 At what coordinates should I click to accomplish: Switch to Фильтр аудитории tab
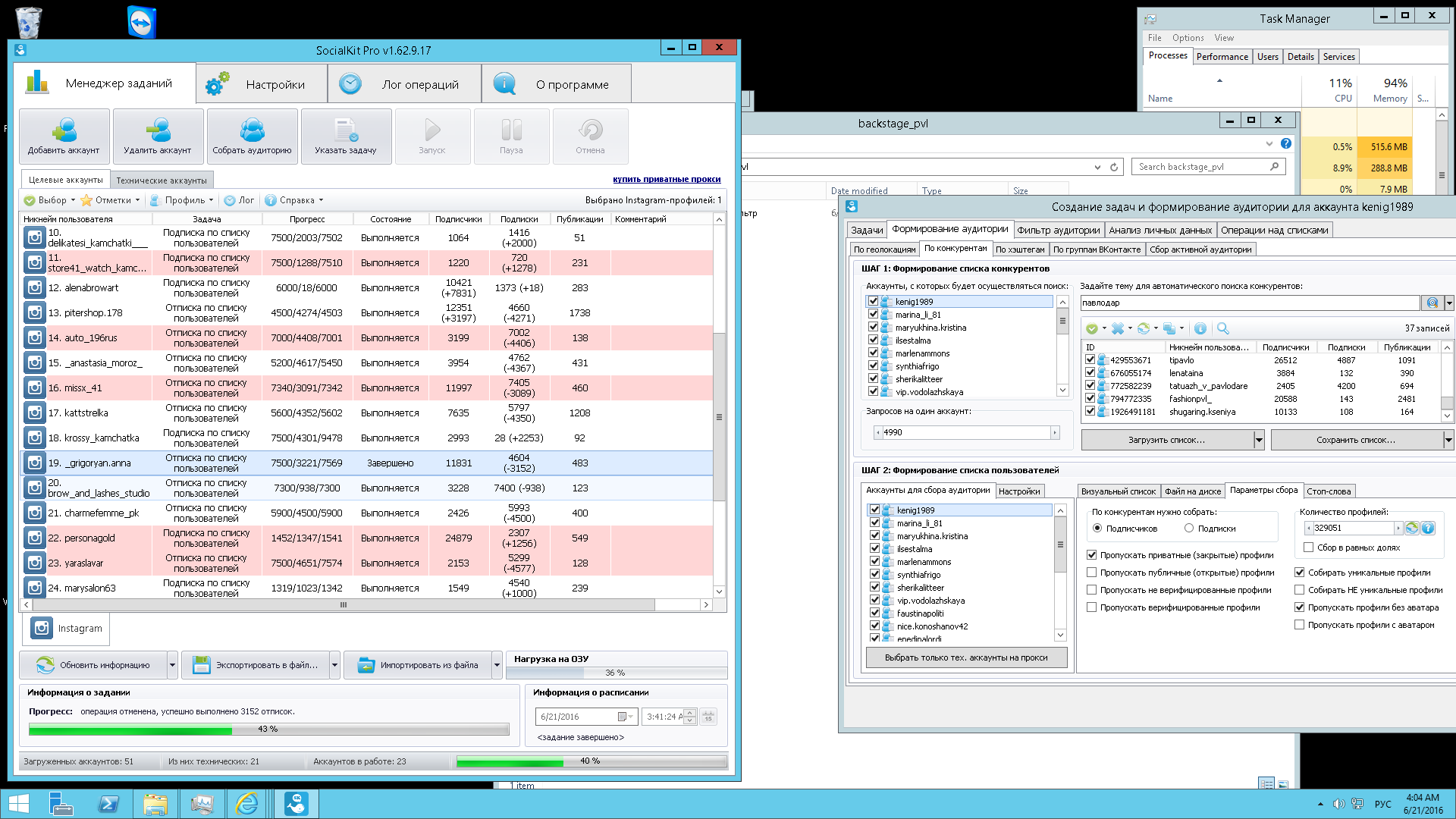coord(1059,230)
